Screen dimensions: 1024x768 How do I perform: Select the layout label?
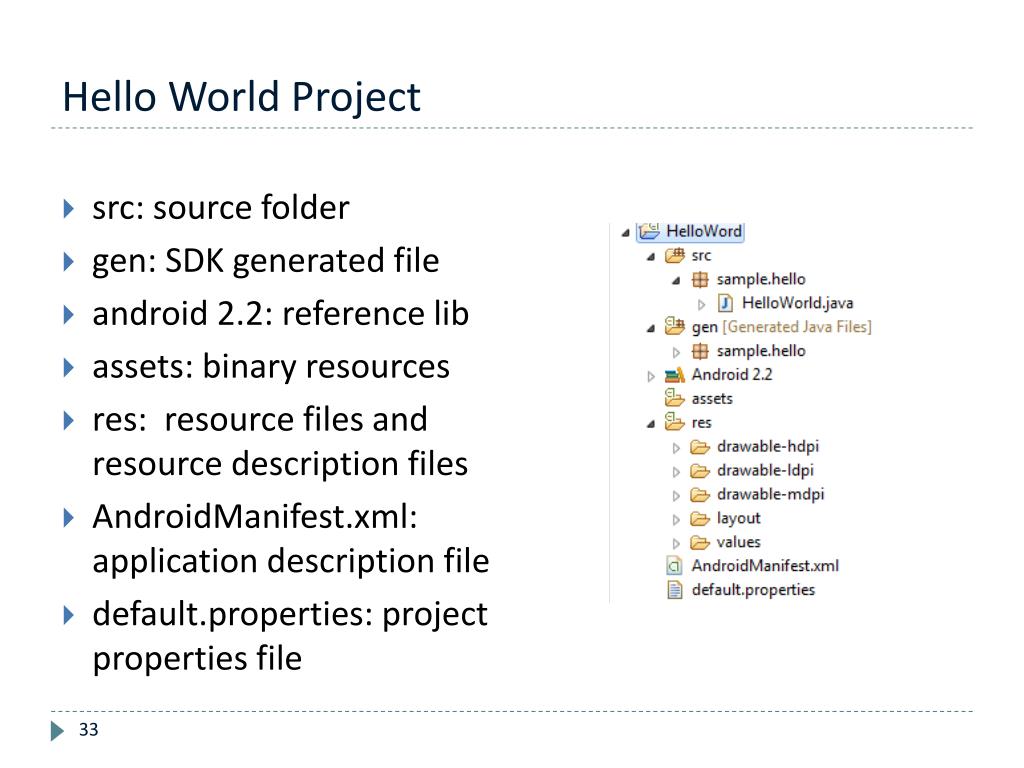pyautogui.click(x=738, y=519)
